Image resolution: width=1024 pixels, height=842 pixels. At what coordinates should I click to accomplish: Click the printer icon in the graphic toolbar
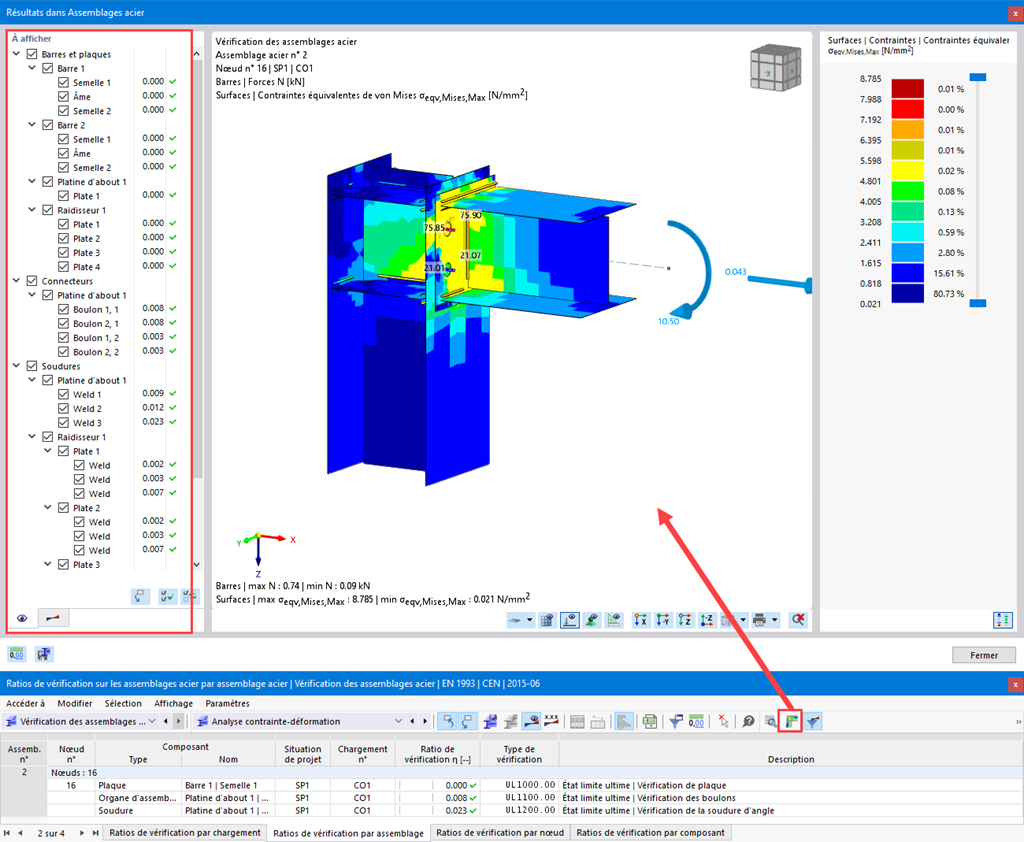pos(760,620)
